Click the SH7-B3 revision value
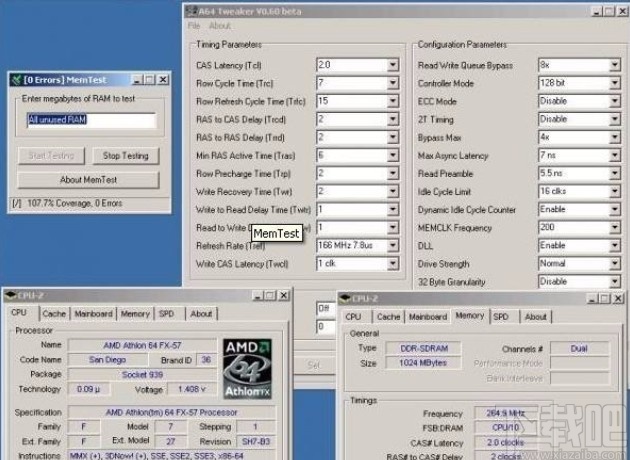630x460 pixels. tap(256, 442)
